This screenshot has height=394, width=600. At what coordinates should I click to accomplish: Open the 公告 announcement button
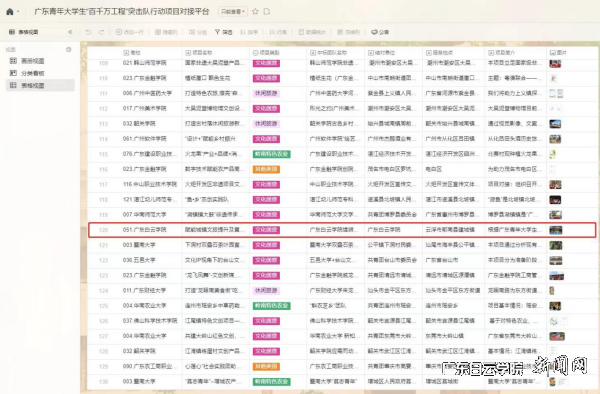coord(380,32)
